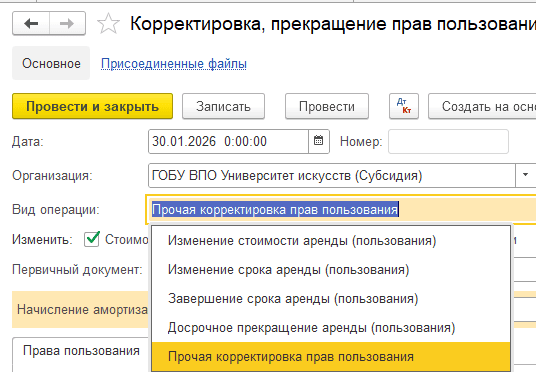Switch to the Основное tab
The height and width of the screenshot is (372, 536).
51,63
